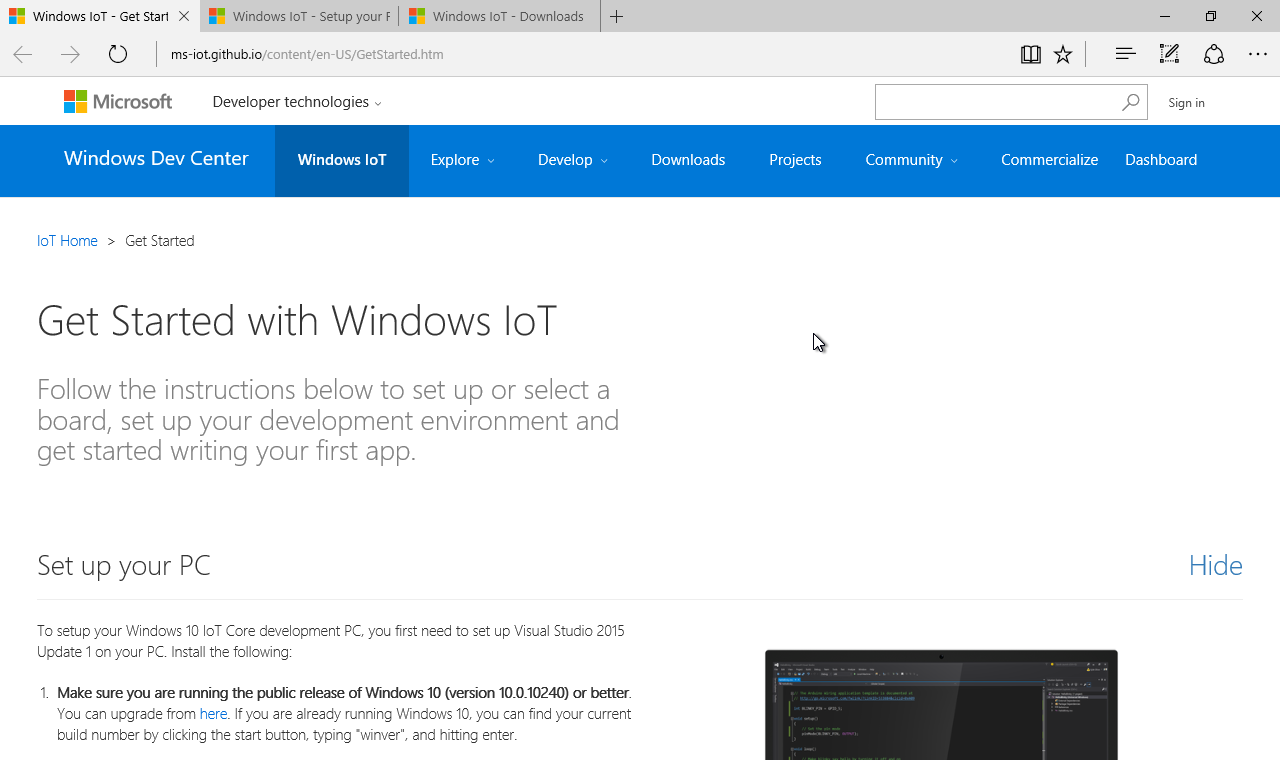1280x760 pixels.
Task: Start a Web Note annotation
Action: point(1168,54)
